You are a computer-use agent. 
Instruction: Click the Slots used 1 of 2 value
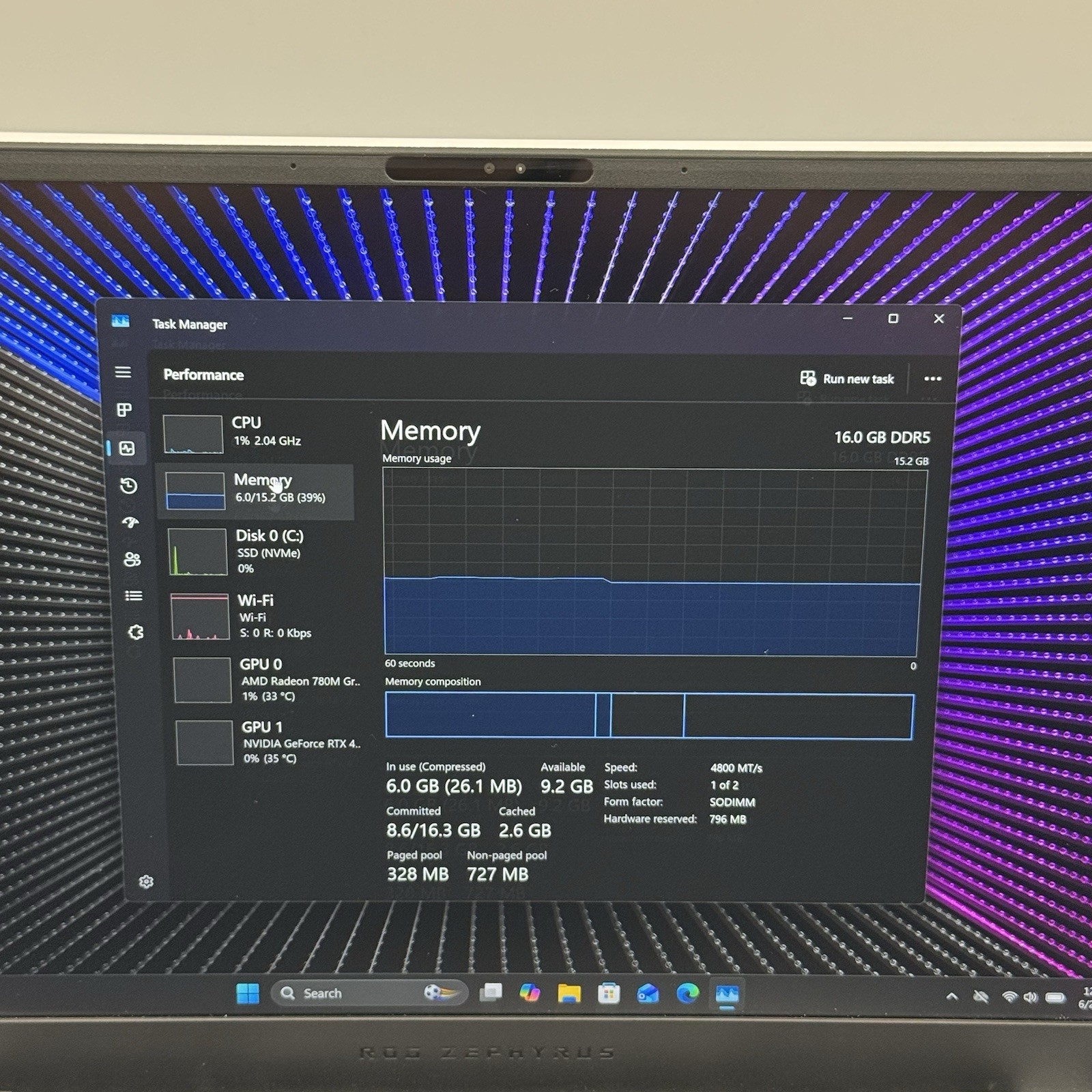(724, 785)
